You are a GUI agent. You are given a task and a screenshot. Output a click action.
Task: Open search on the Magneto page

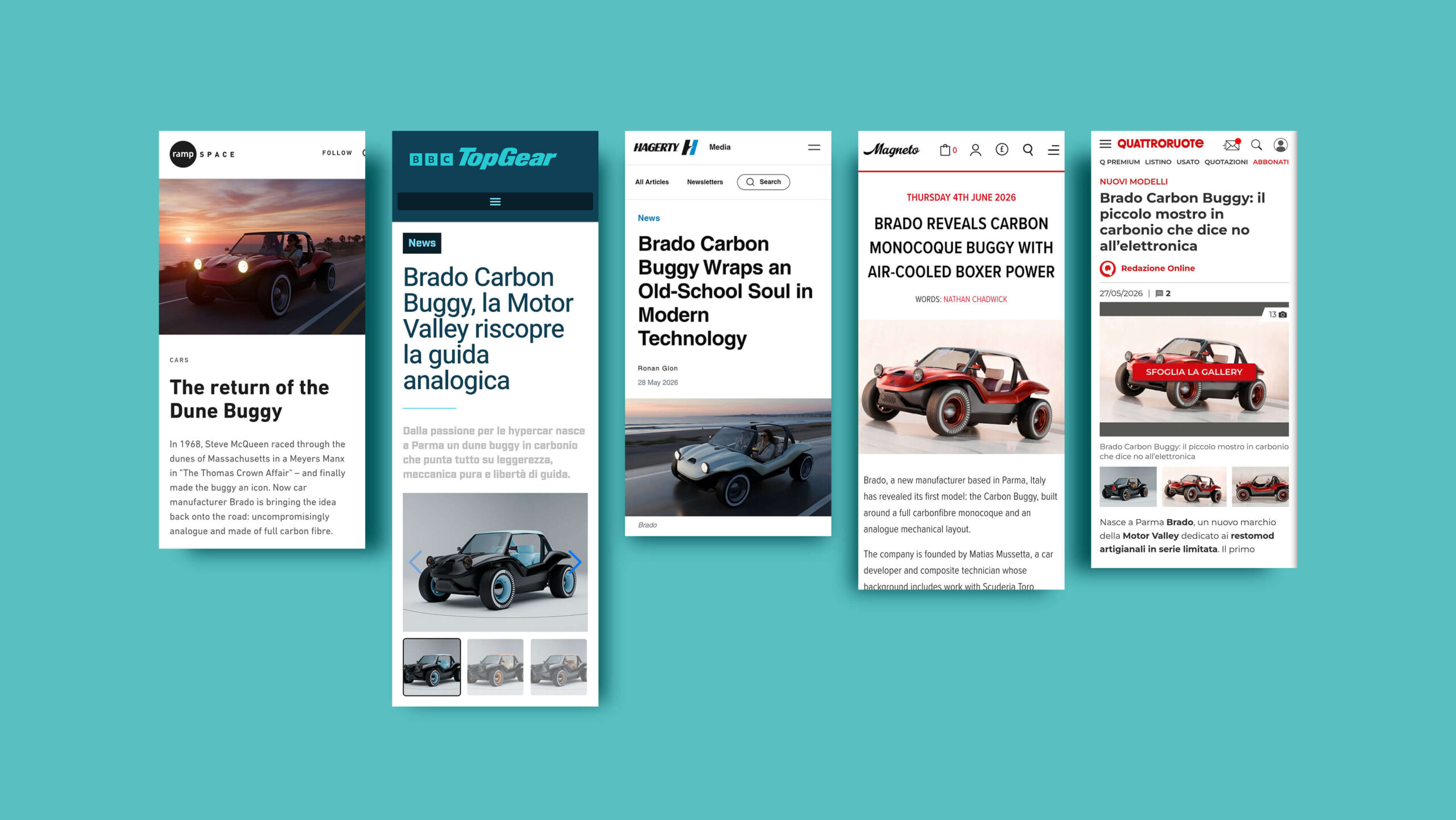1028,150
